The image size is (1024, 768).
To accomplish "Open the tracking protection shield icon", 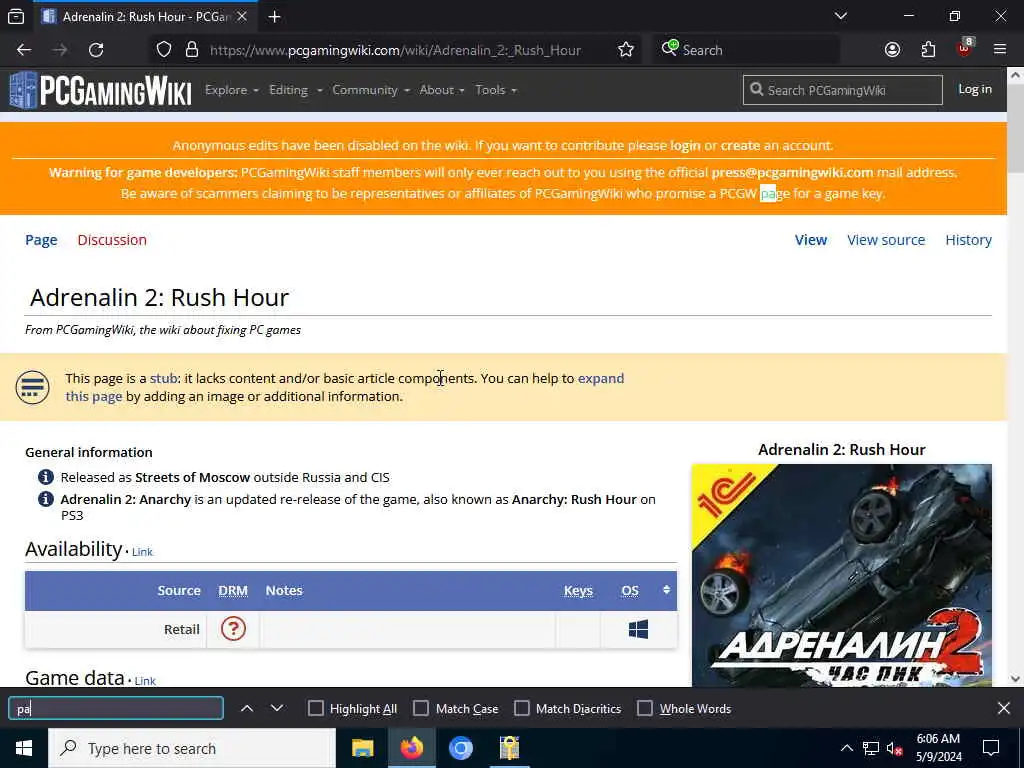I will click(x=164, y=50).
